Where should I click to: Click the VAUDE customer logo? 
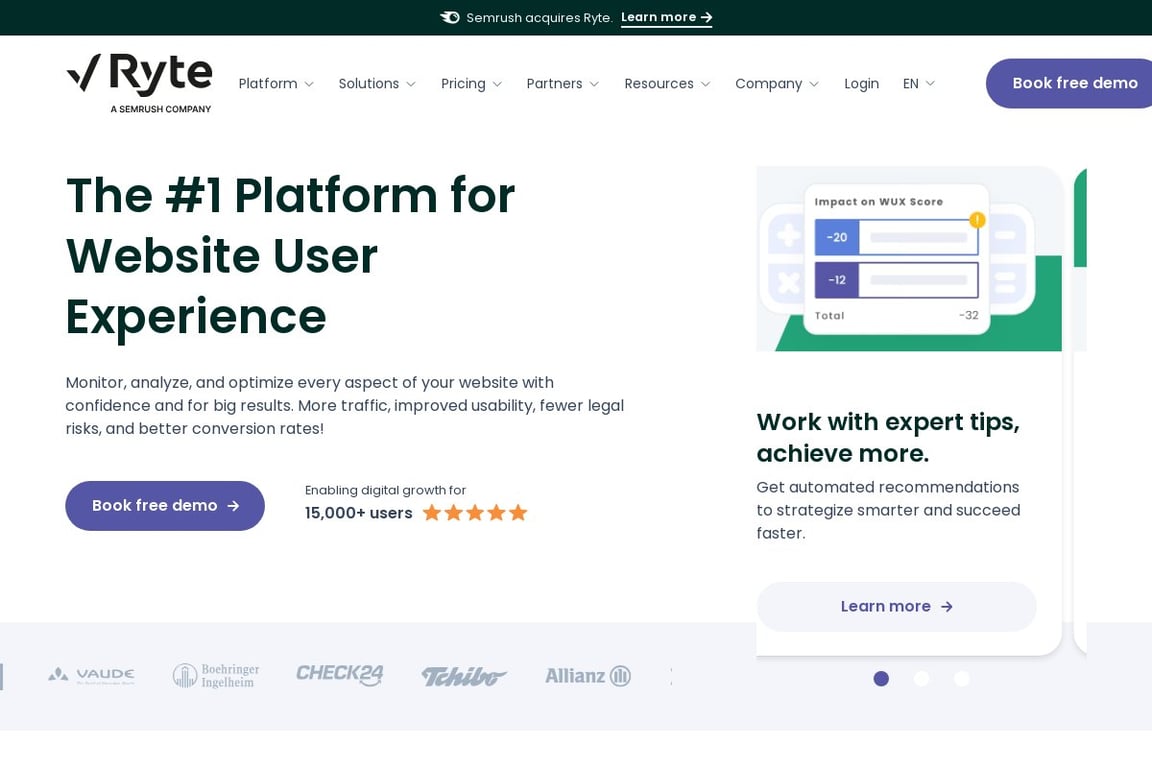click(91, 675)
